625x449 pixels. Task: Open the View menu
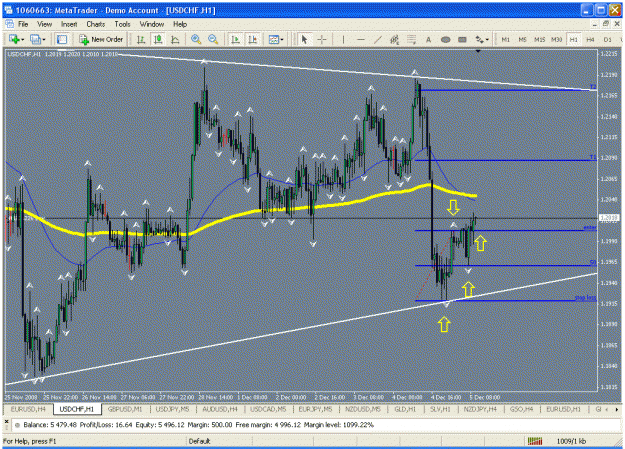(x=45, y=24)
